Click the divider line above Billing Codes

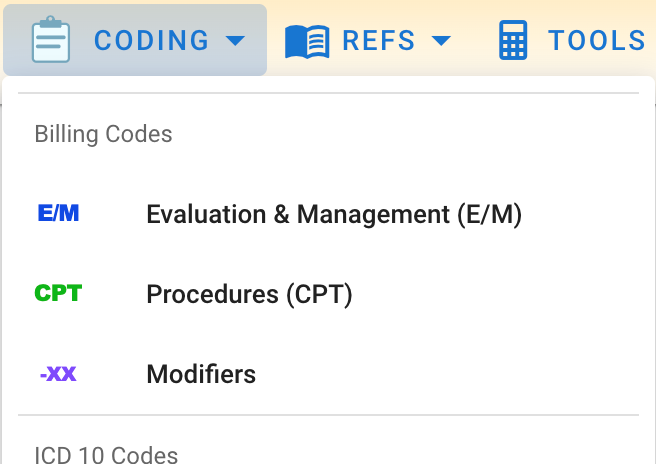(x=328, y=93)
